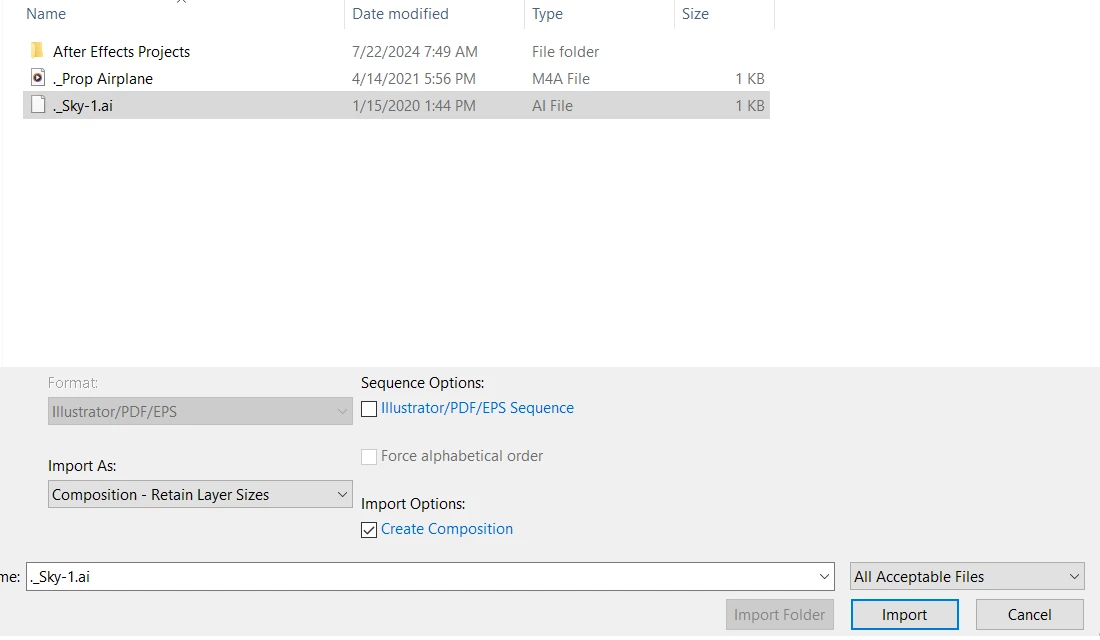This screenshot has width=1100, height=640.
Task: Open the file name history dropdown arrow
Action: [x=824, y=576]
